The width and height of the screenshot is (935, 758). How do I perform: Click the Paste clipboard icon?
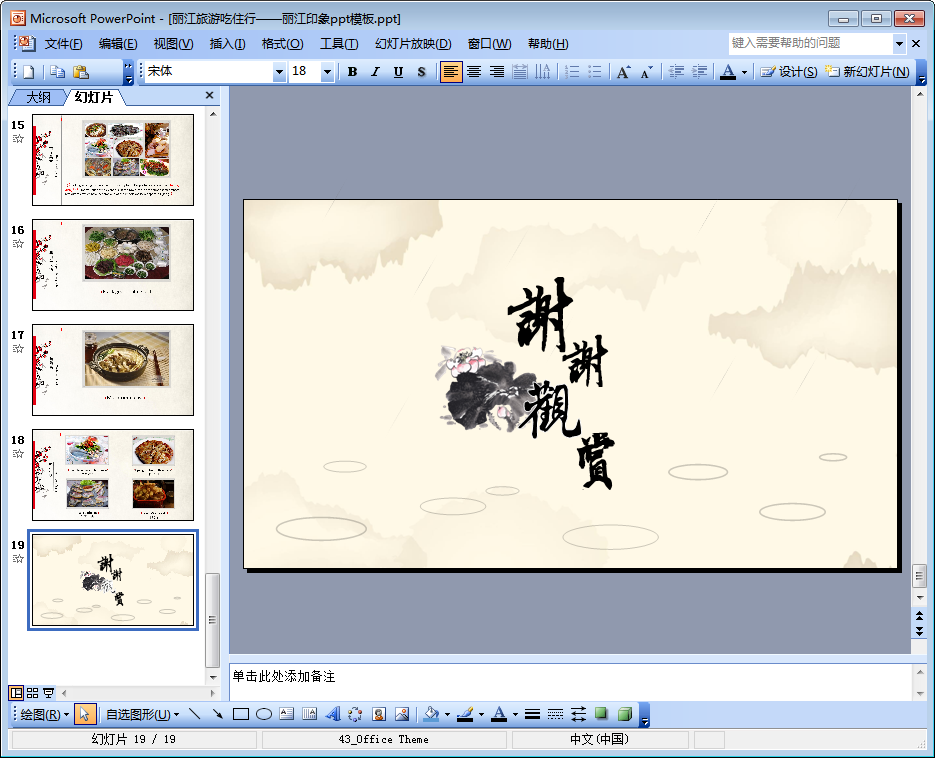81,72
